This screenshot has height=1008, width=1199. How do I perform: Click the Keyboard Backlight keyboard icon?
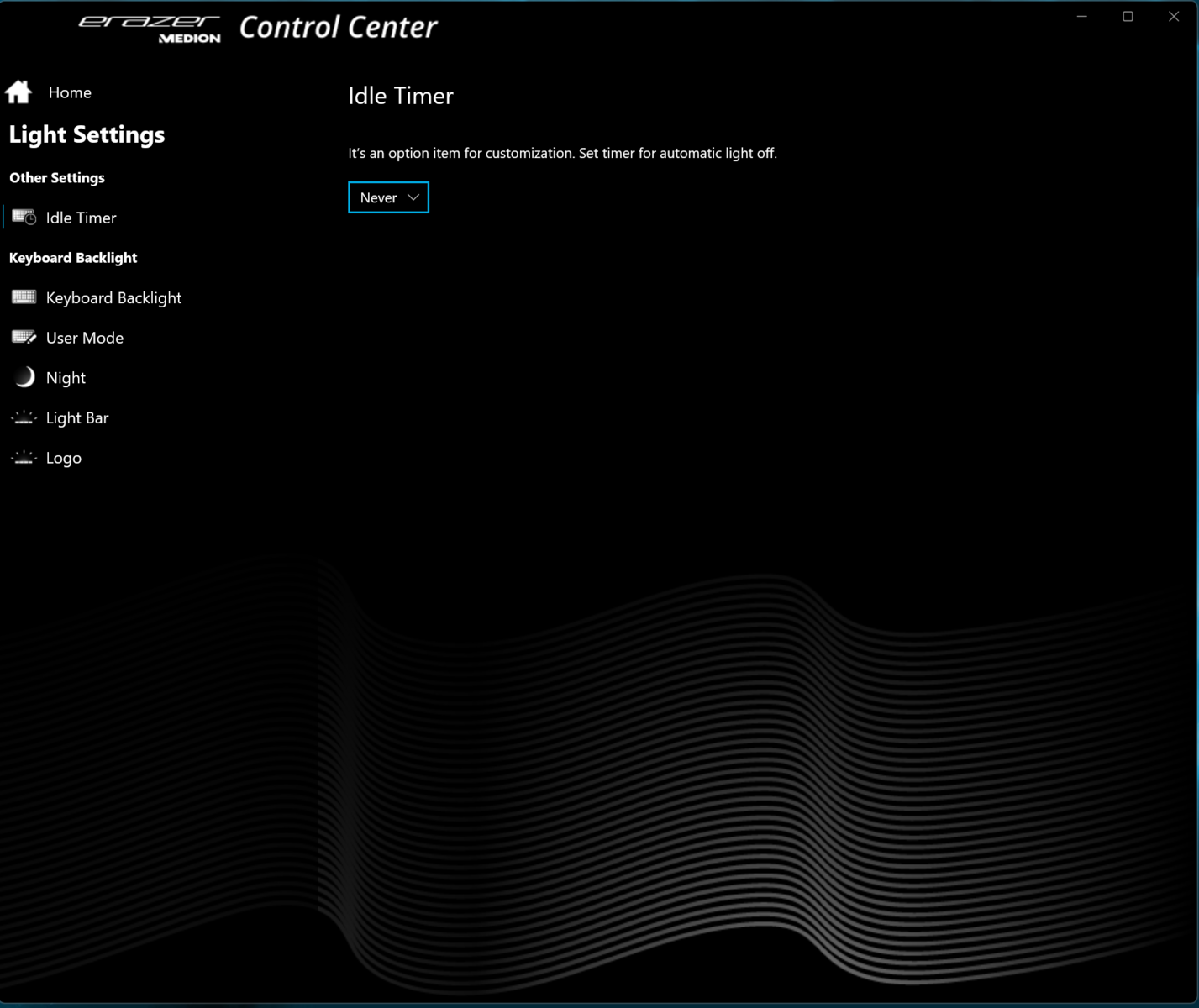24,297
